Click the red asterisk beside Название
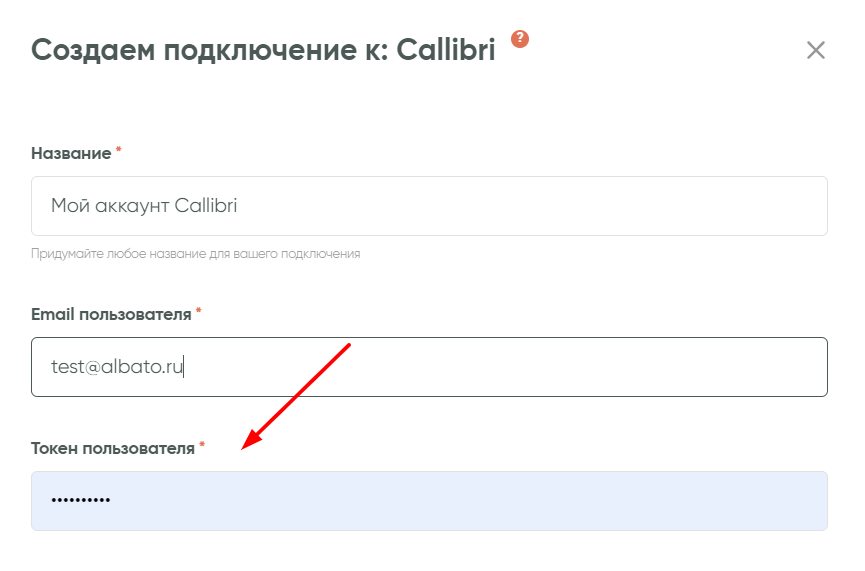The image size is (865, 571). [119, 151]
